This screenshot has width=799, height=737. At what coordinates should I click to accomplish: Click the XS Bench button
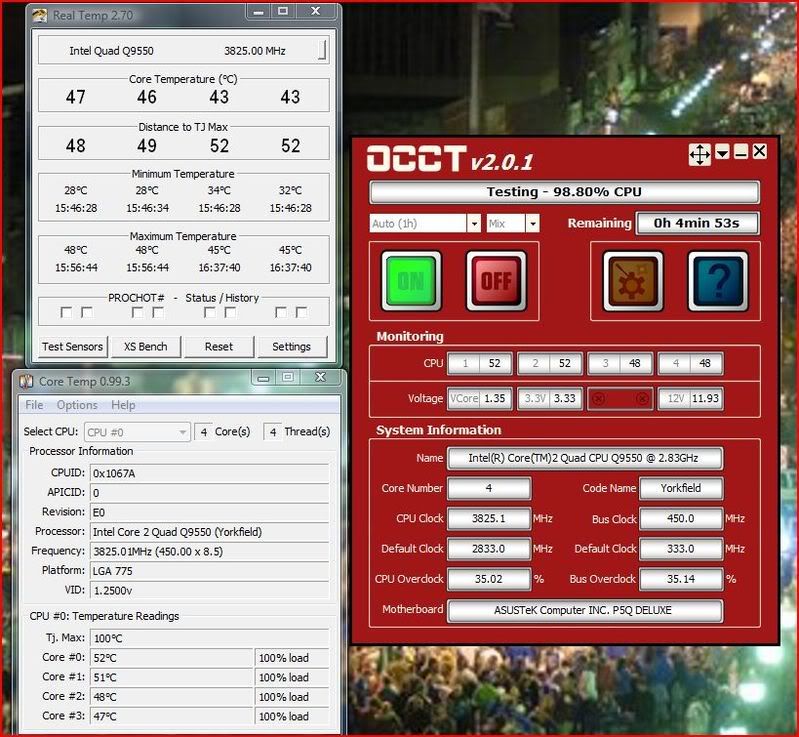coord(146,347)
